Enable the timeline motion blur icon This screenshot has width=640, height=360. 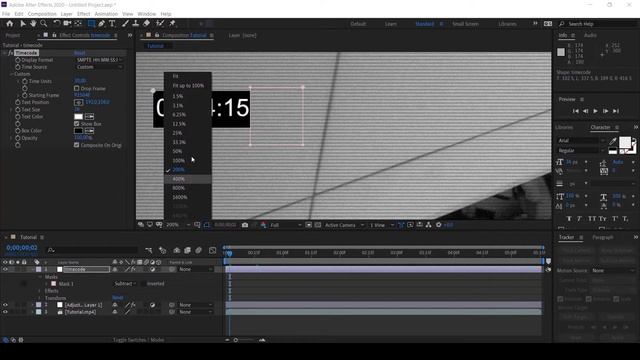(198, 250)
